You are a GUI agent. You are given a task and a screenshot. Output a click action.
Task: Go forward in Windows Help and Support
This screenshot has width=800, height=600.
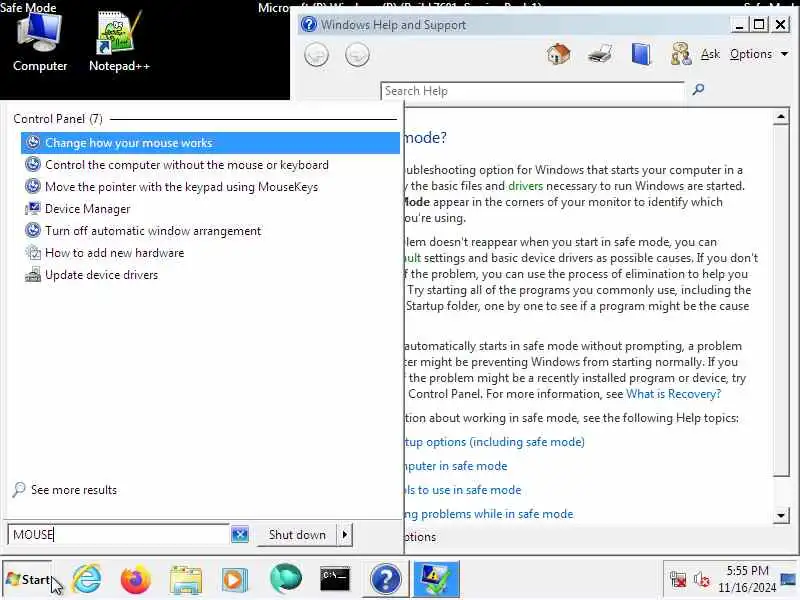pos(357,55)
